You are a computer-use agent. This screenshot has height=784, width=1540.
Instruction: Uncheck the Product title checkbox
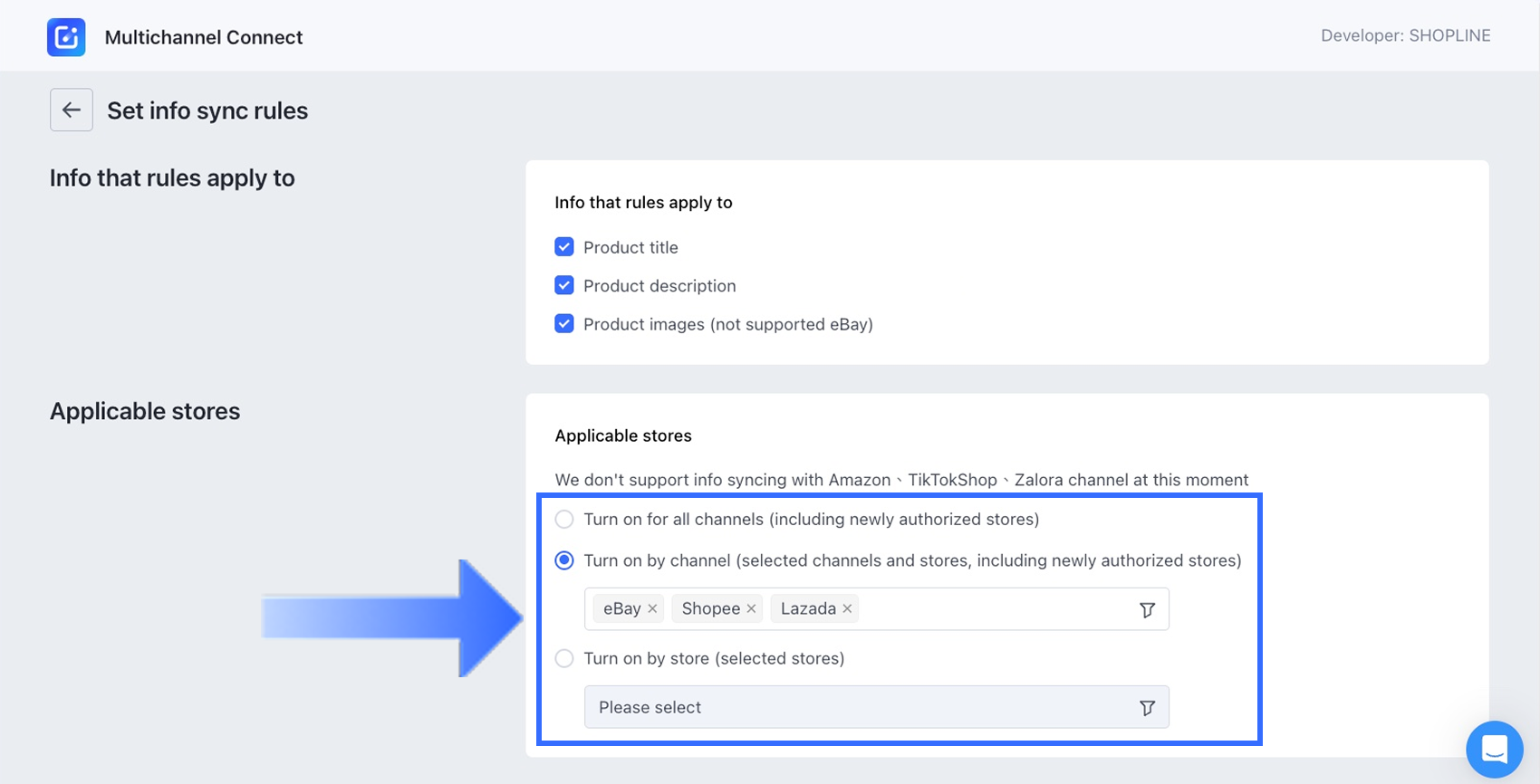point(564,247)
